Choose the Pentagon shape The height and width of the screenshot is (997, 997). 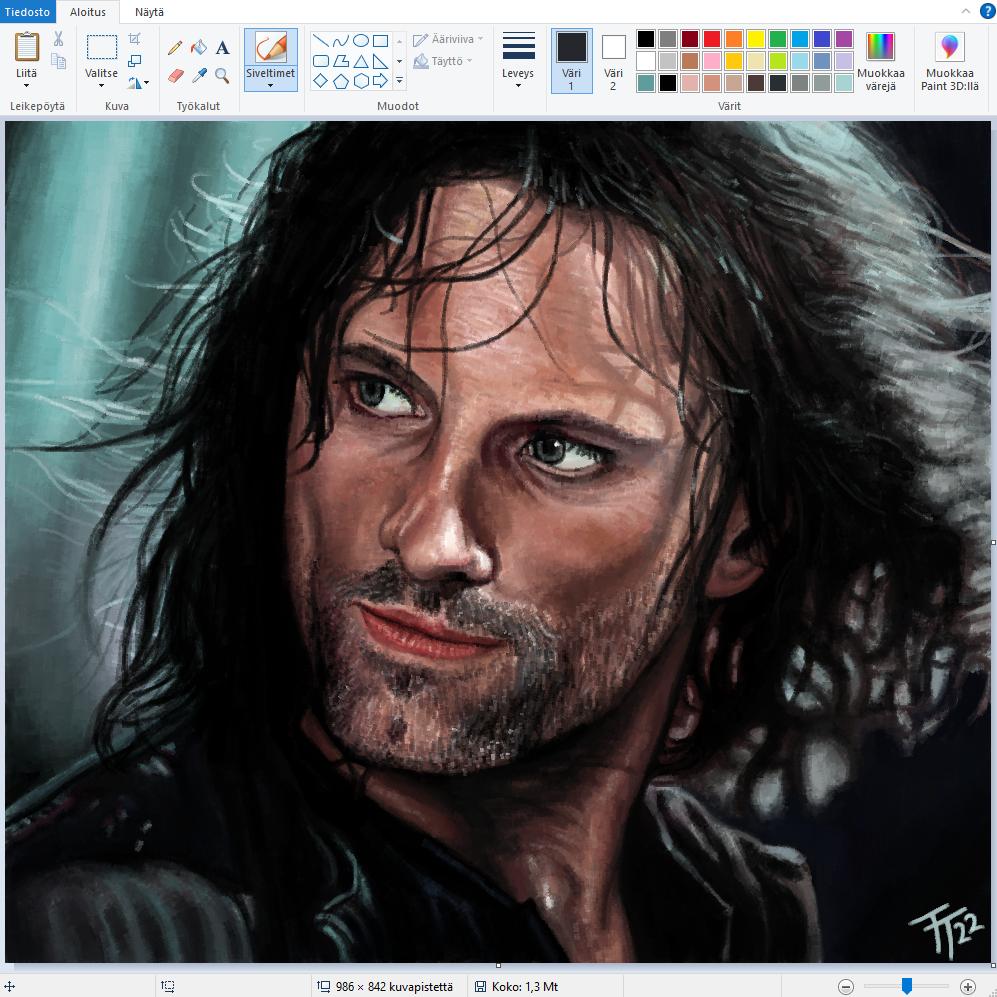341,81
